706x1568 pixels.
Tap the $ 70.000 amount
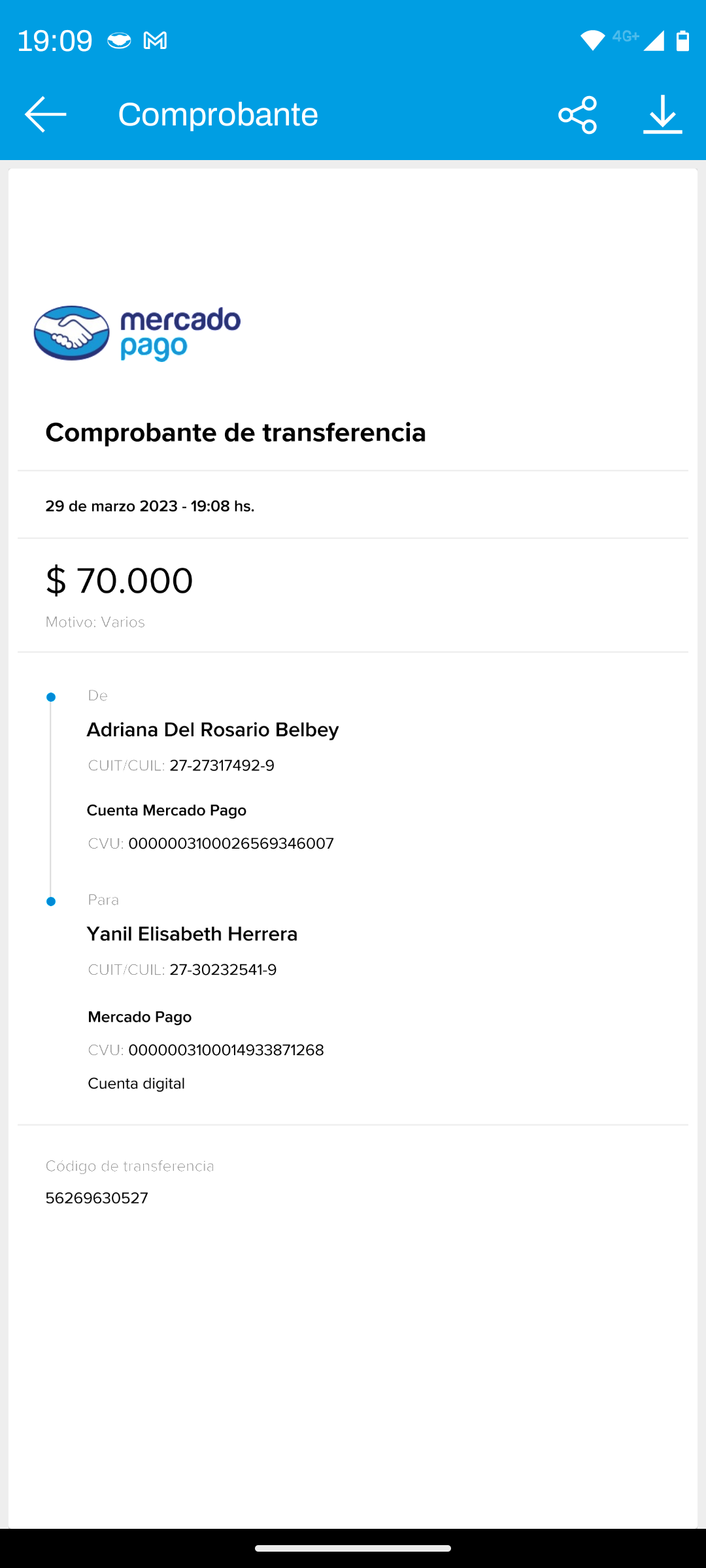[120, 580]
